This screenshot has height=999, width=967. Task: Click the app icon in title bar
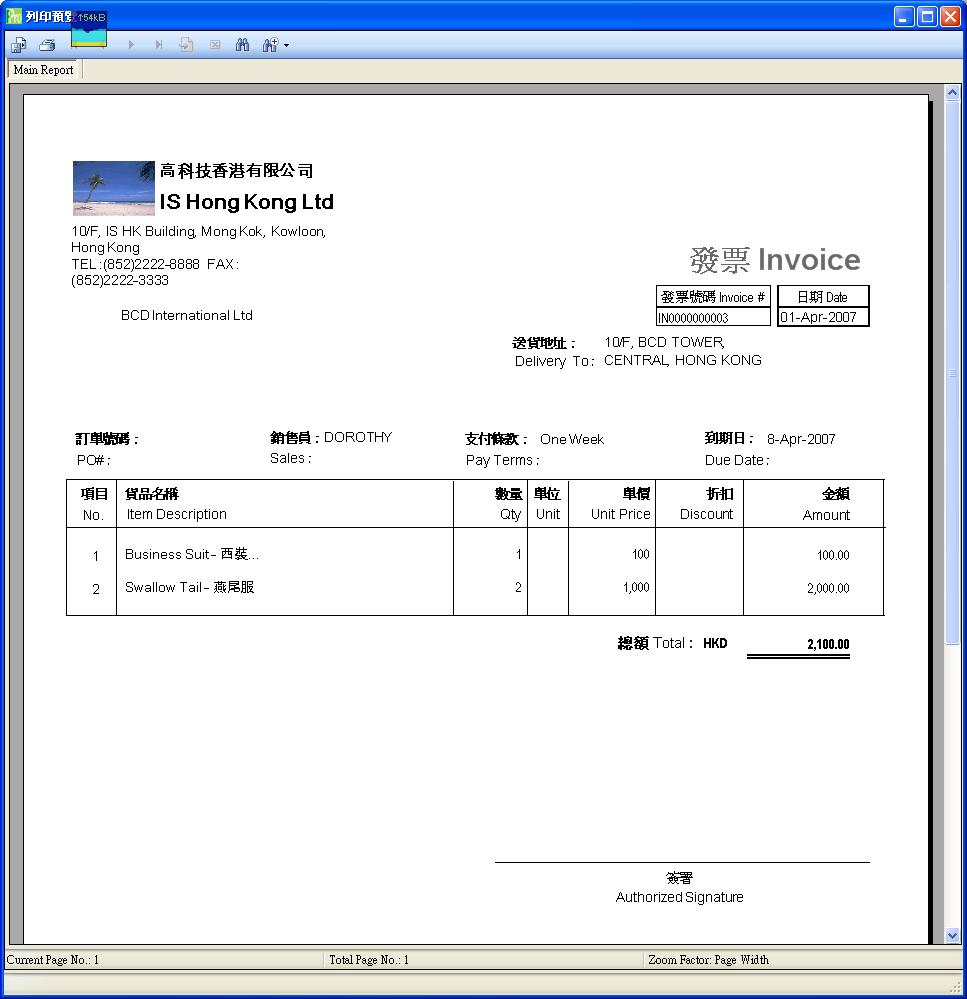click(x=14, y=17)
